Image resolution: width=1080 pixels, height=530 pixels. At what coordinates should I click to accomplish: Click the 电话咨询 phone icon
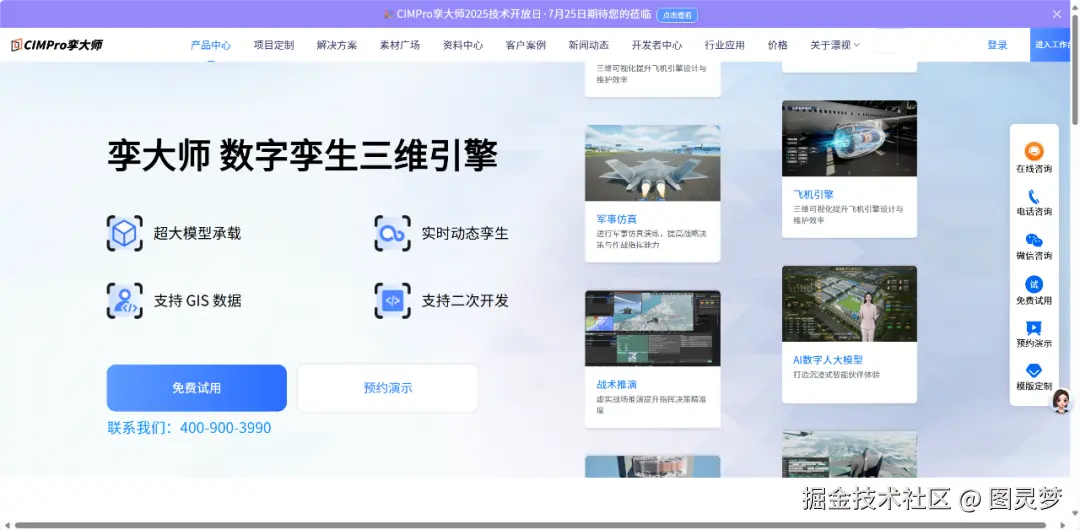click(x=1034, y=196)
